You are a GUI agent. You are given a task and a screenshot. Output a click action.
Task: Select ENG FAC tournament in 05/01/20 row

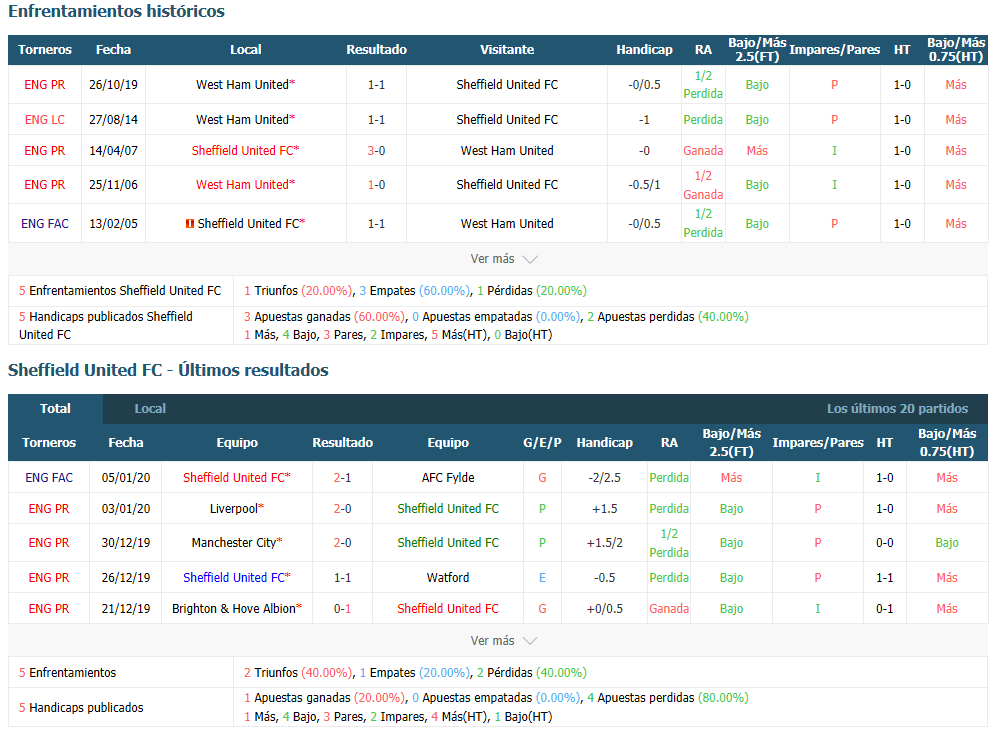49,478
